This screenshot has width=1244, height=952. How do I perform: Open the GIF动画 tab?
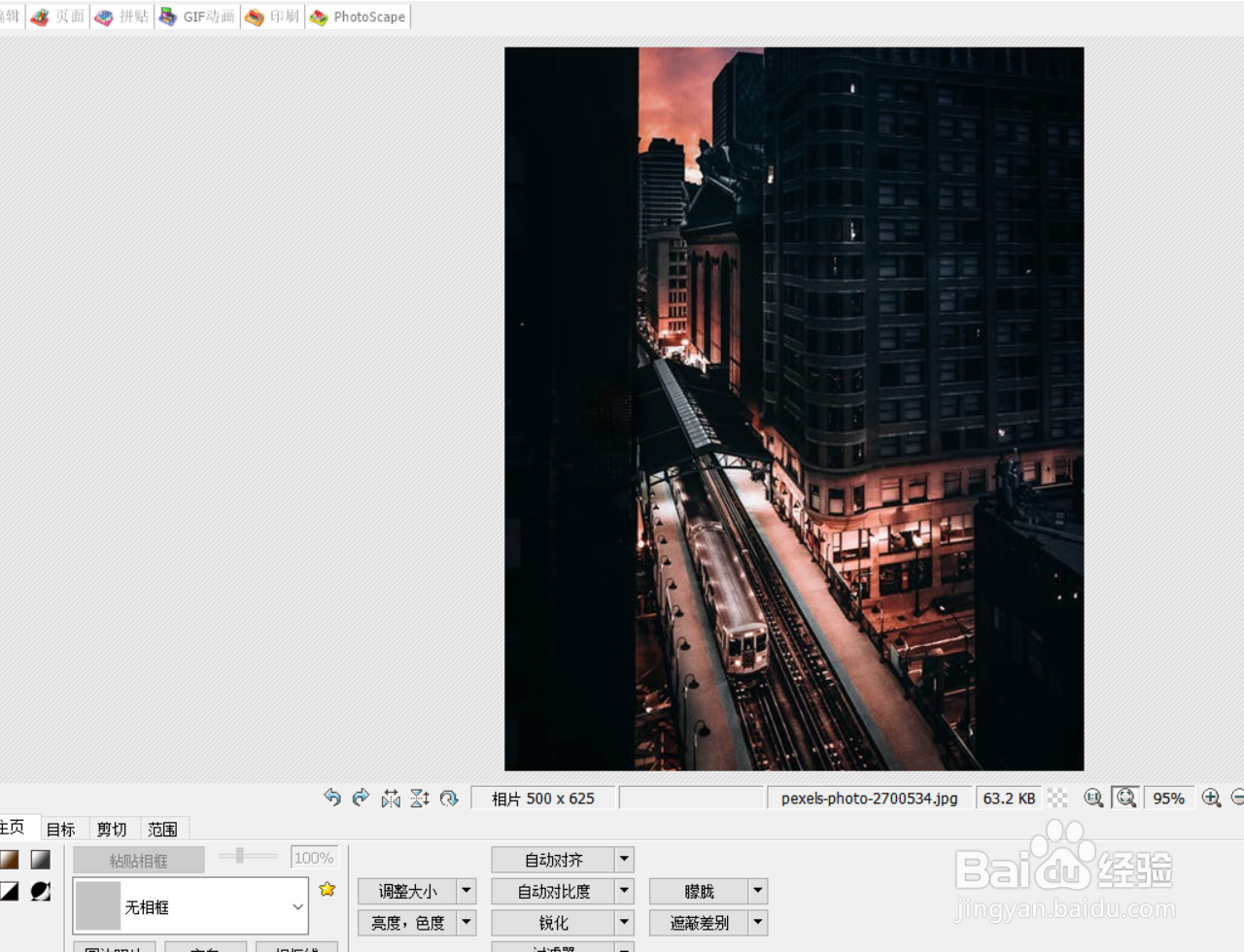197,17
